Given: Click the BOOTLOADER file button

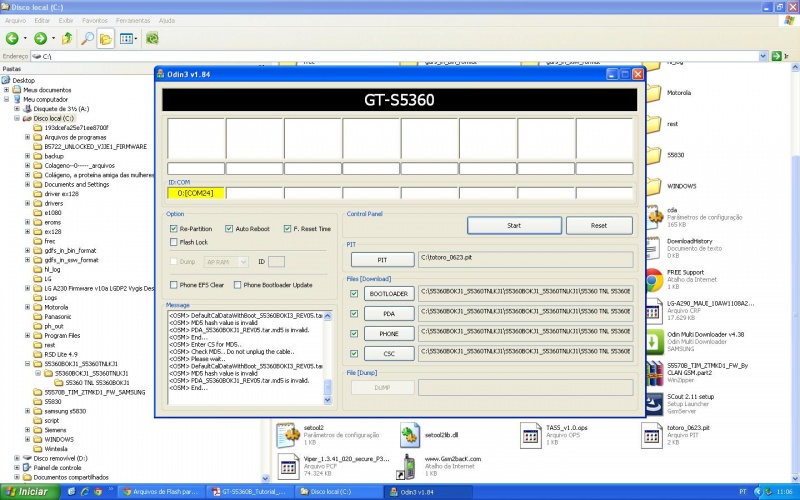Looking at the screenshot, I should [389, 293].
